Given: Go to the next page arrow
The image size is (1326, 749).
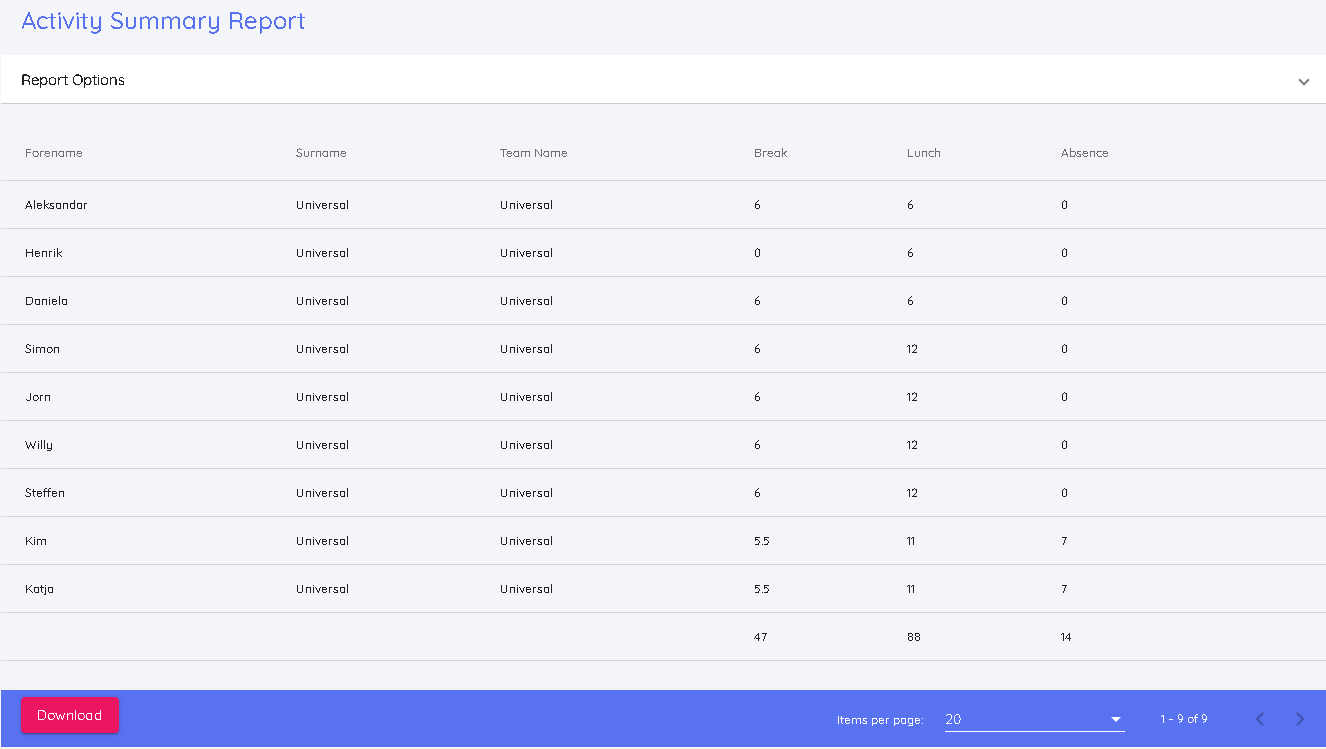Looking at the screenshot, I should (x=1299, y=719).
